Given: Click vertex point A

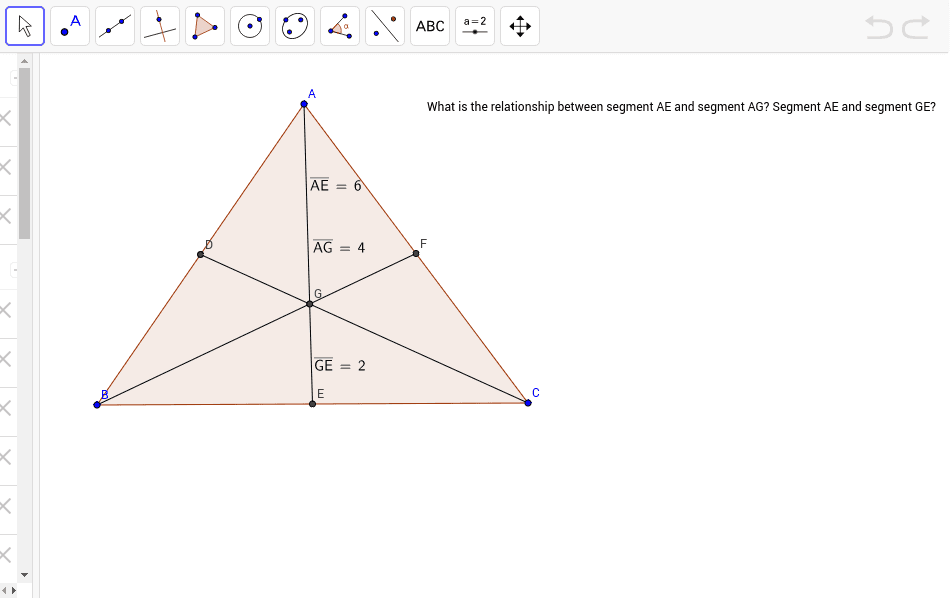Looking at the screenshot, I should 304,104.
